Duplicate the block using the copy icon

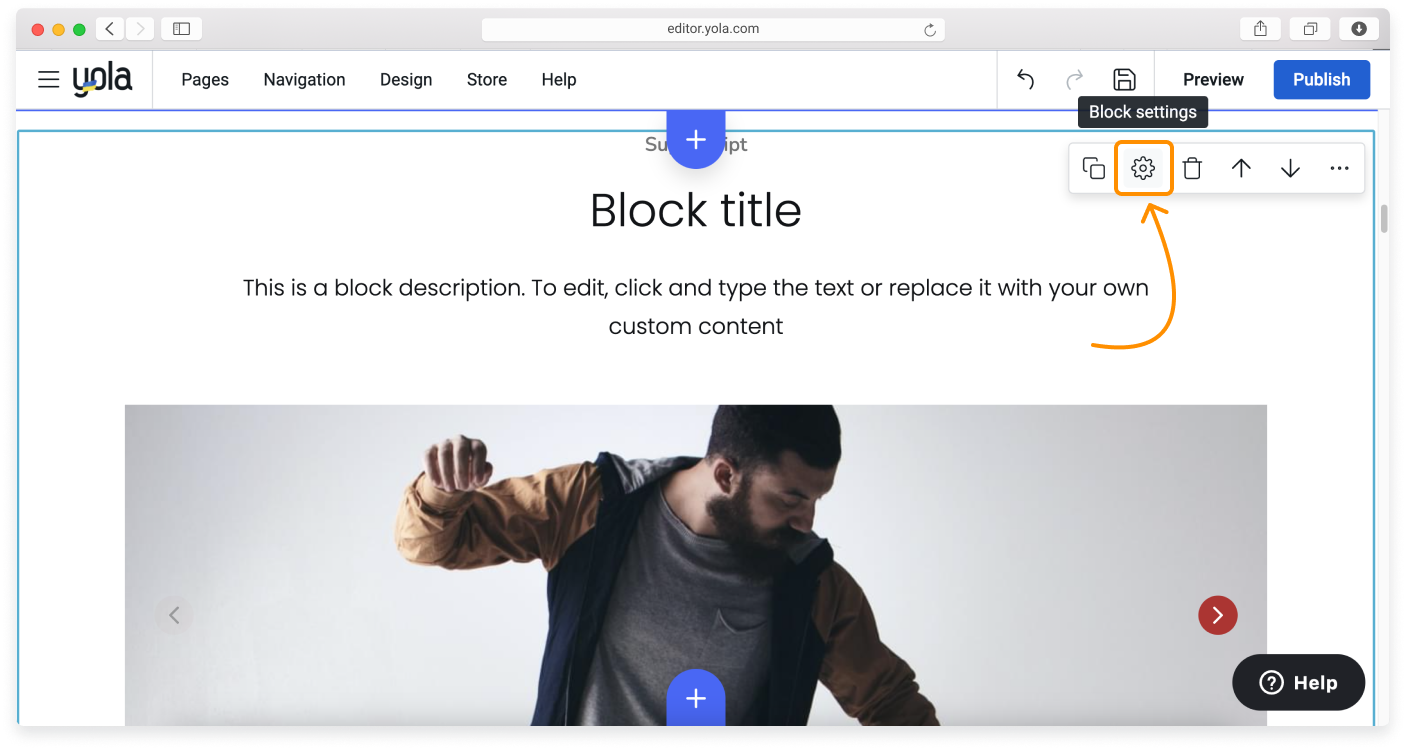[x=1093, y=168]
